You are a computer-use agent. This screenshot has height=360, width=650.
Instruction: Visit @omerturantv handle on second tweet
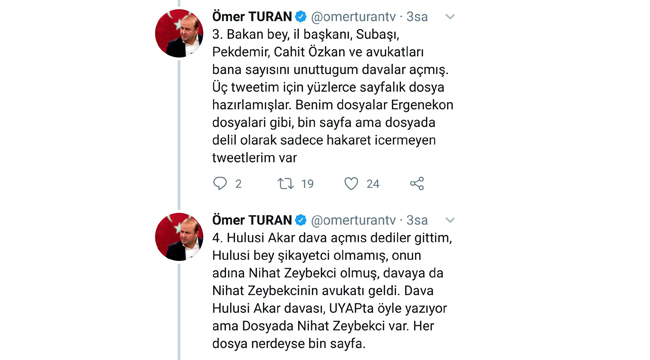[x=354, y=220]
